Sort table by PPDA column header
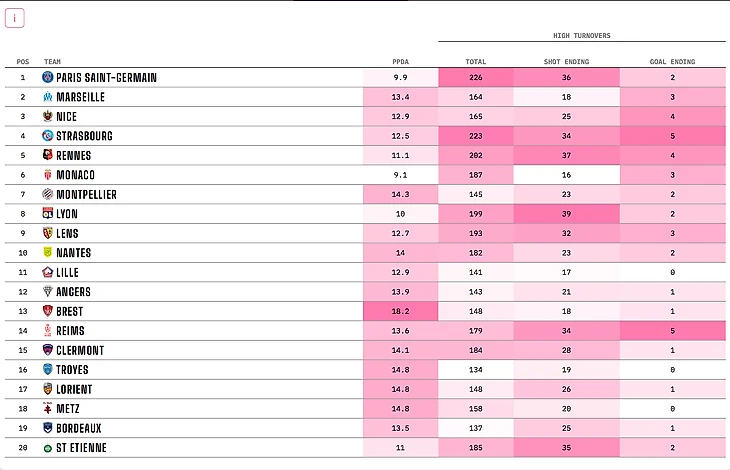Viewport: 730px width, 470px height. coord(400,62)
